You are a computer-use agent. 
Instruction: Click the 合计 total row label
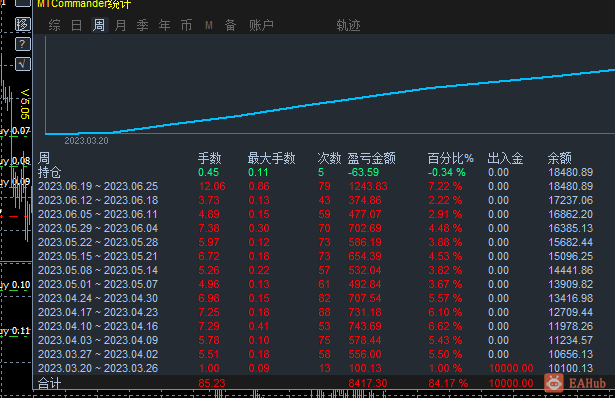[49, 383]
